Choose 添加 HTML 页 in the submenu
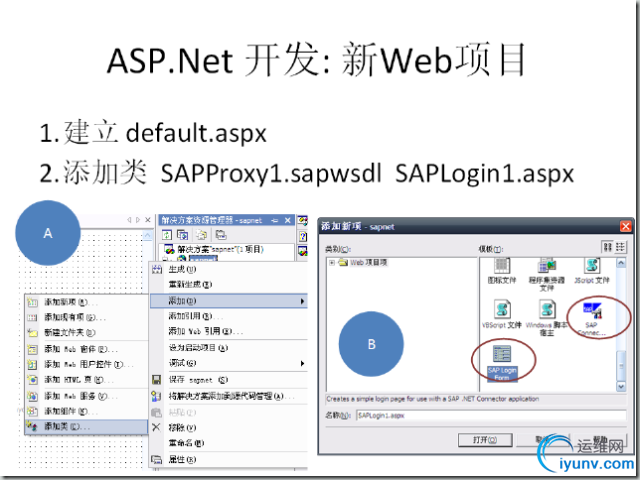 (86, 380)
